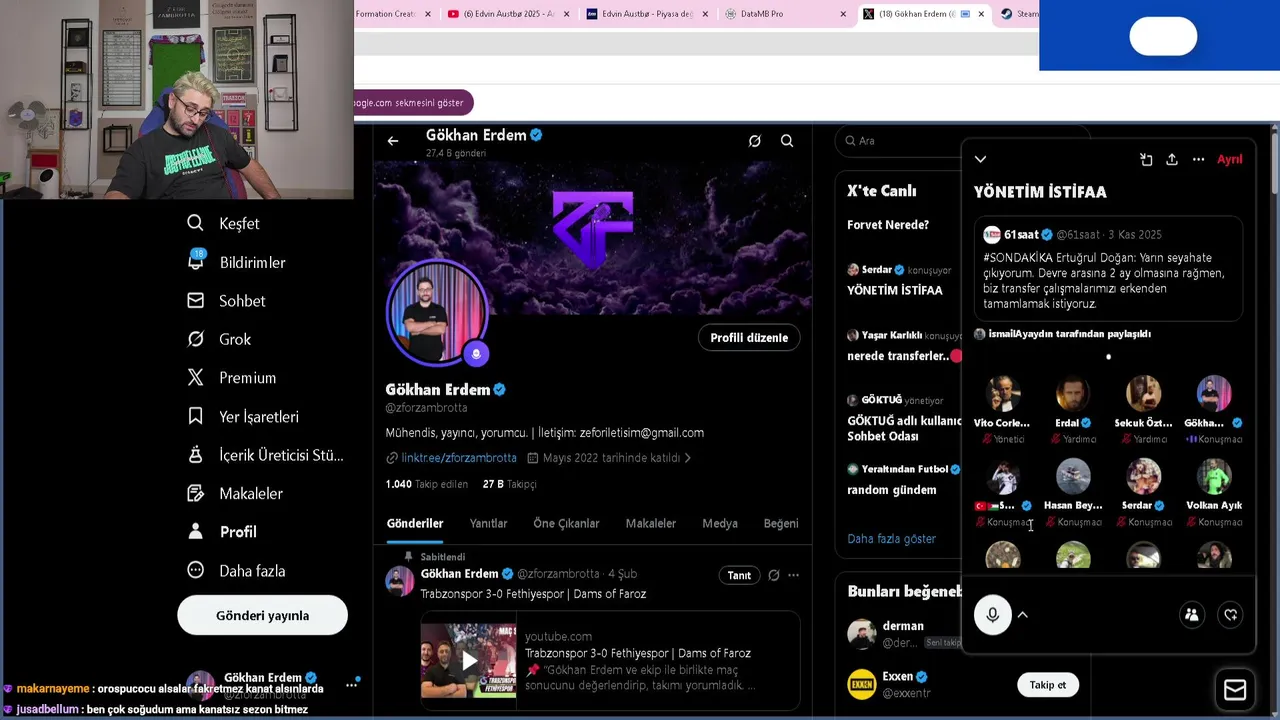The height and width of the screenshot is (720, 1280).
Task: Toggle microphone in Space panel
Action: tap(992, 615)
